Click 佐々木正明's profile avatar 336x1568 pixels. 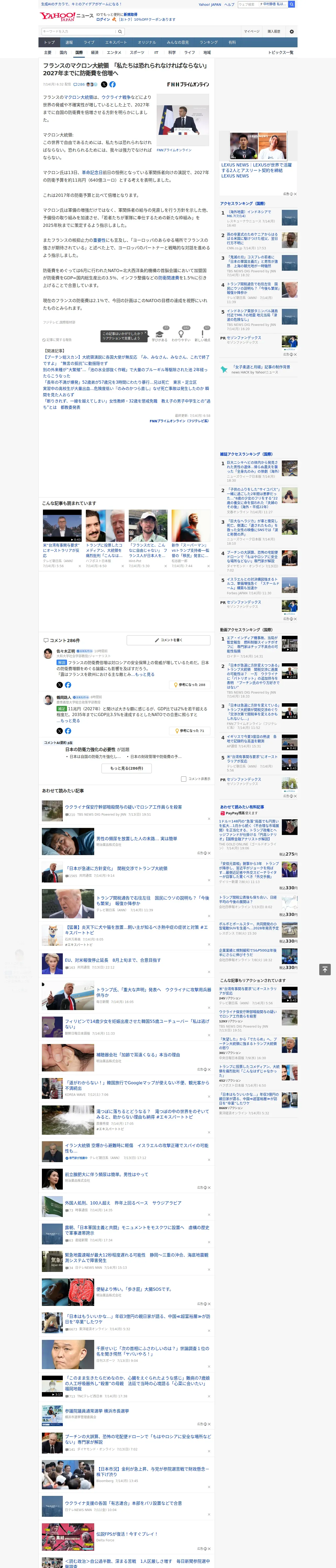pos(48,654)
